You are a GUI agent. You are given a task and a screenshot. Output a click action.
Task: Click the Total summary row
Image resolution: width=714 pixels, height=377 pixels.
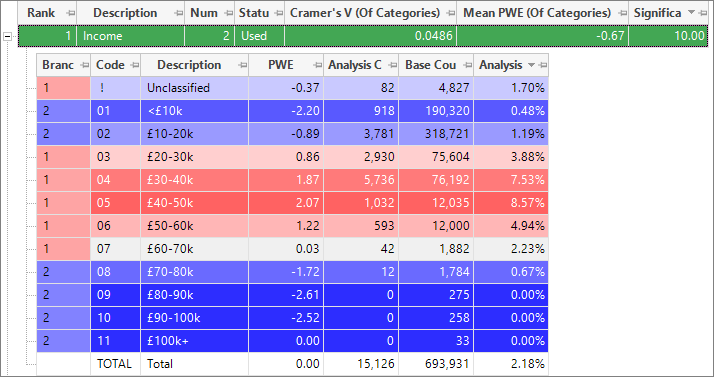(x=292, y=364)
